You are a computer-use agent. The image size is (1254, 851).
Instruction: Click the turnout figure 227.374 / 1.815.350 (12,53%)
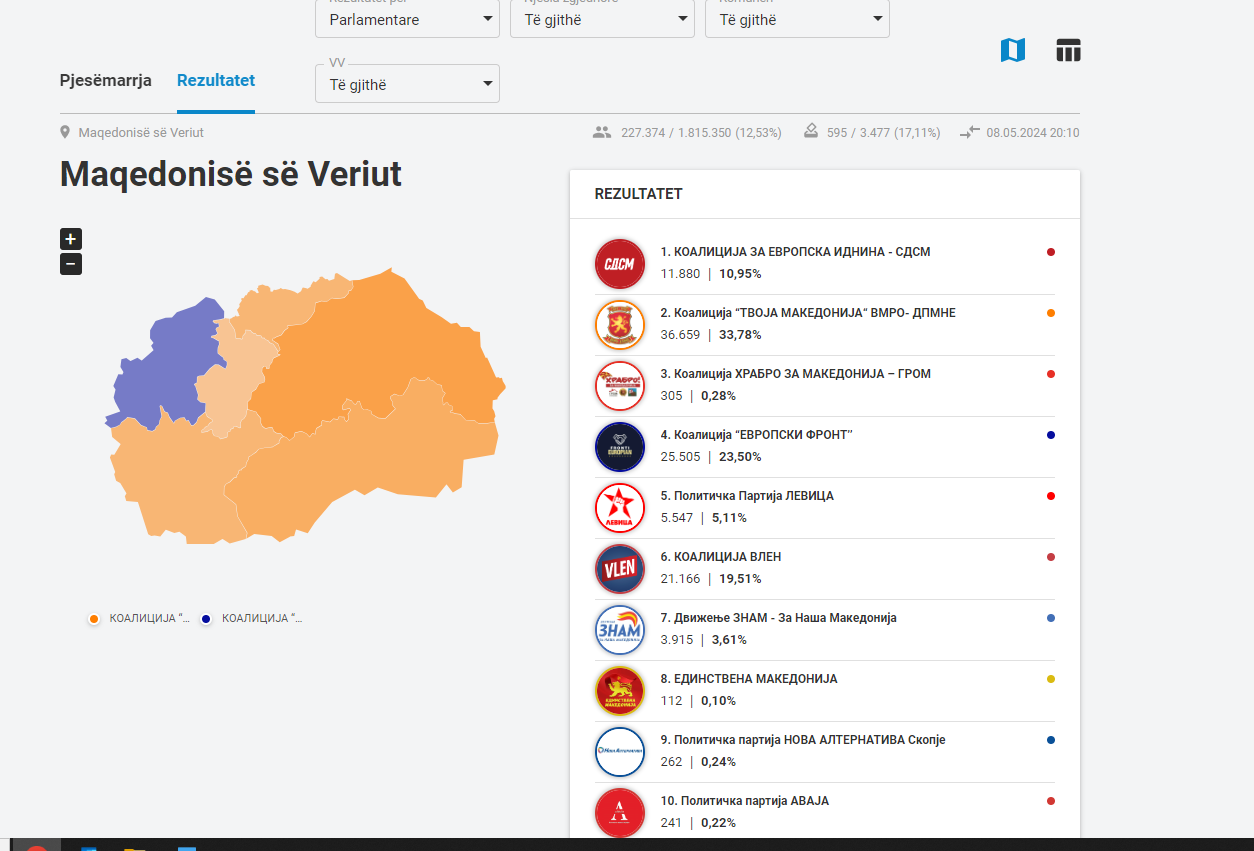pyautogui.click(x=701, y=132)
